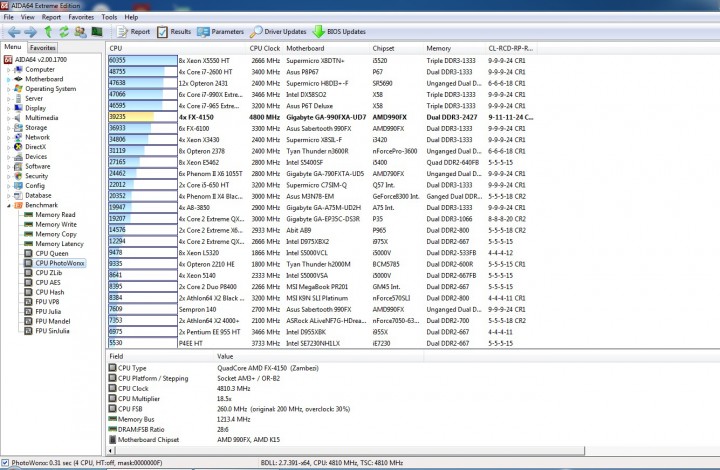
Task: Select the Config tree item
Action: click(35, 185)
